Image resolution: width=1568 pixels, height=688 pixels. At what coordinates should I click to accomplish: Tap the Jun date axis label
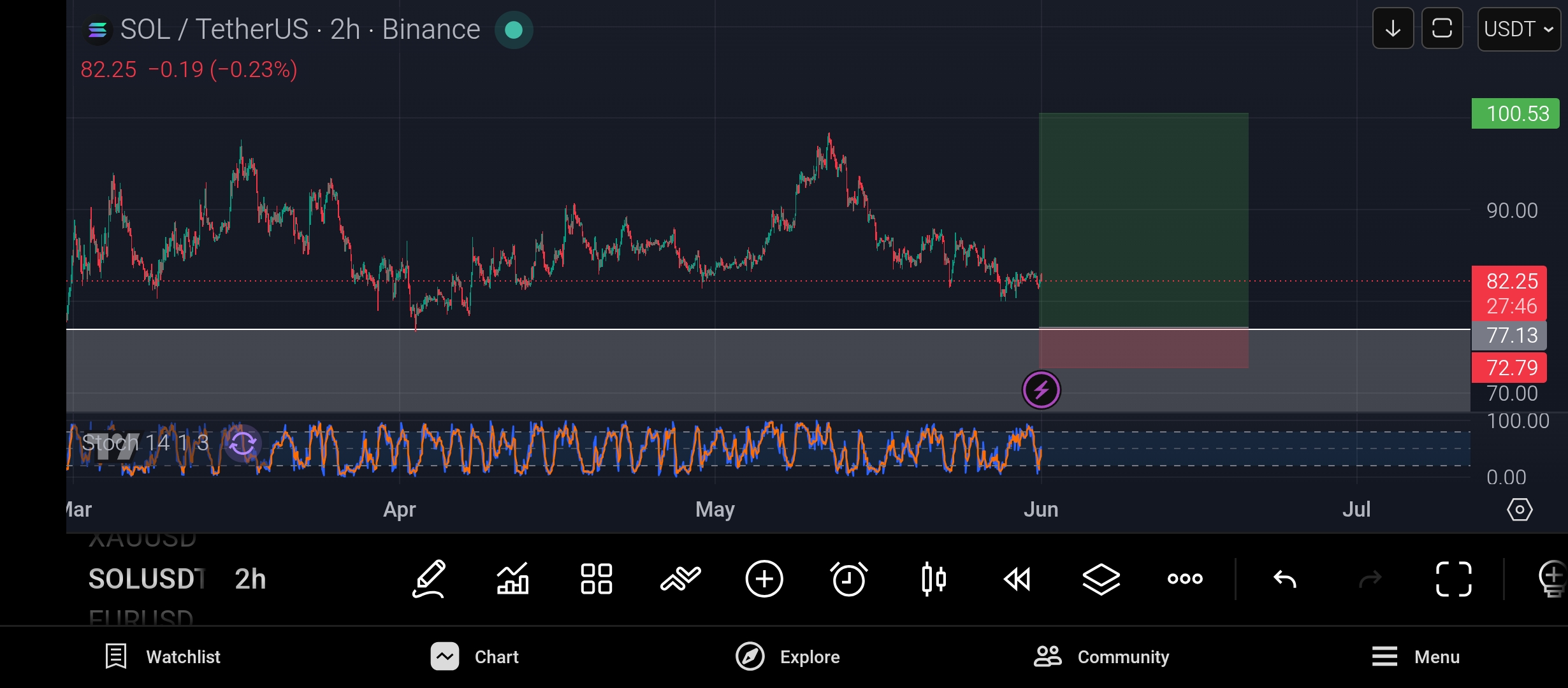pyautogui.click(x=1041, y=510)
